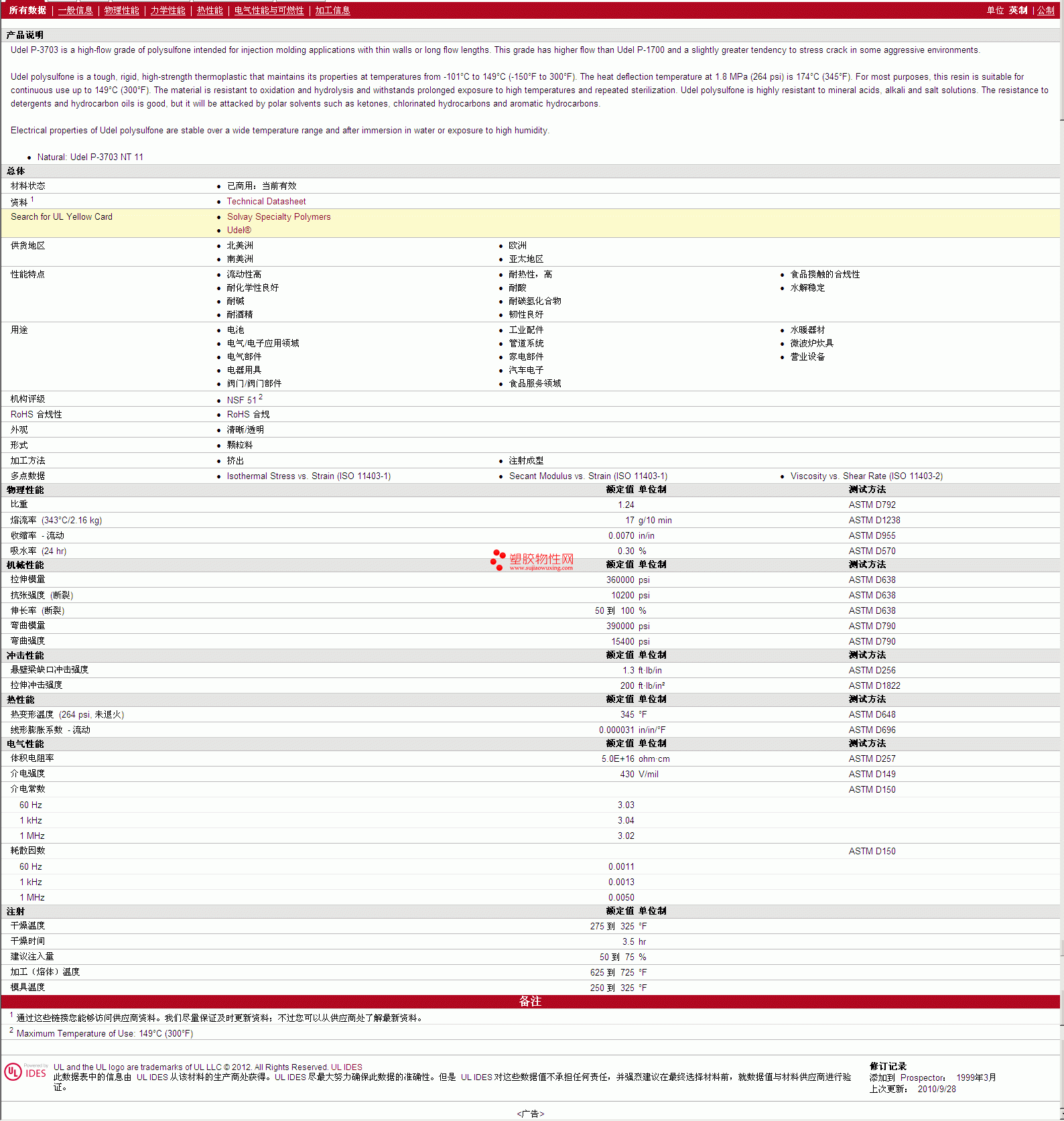This screenshot has height=1121, width=1064.
Task: Click the 已商用: 当前有效 status text
Action: tap(261, 186)
